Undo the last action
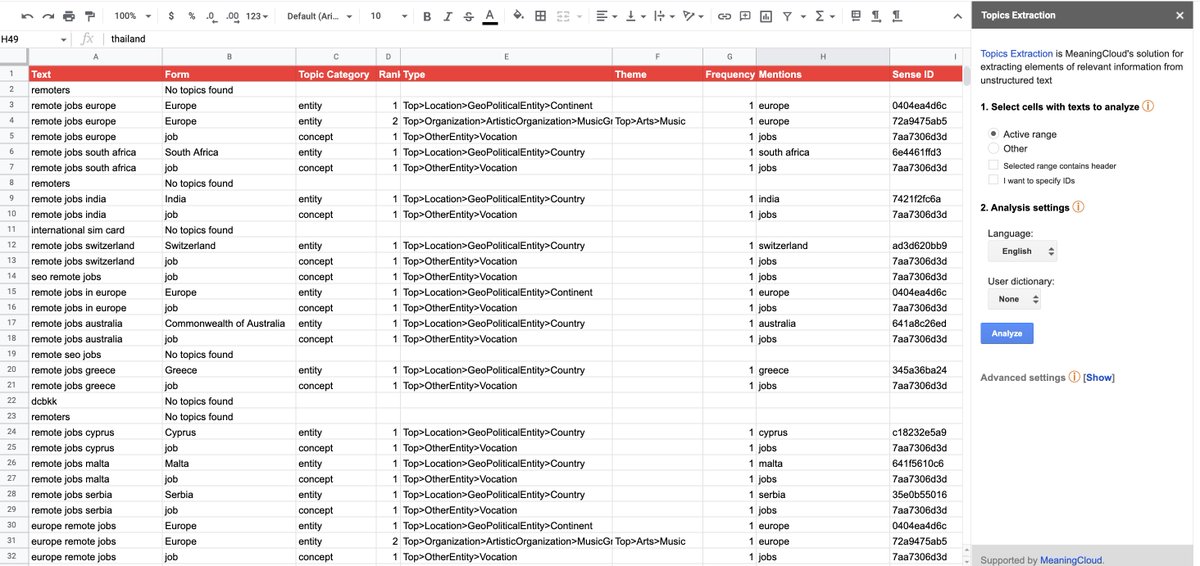 [27, 16]
